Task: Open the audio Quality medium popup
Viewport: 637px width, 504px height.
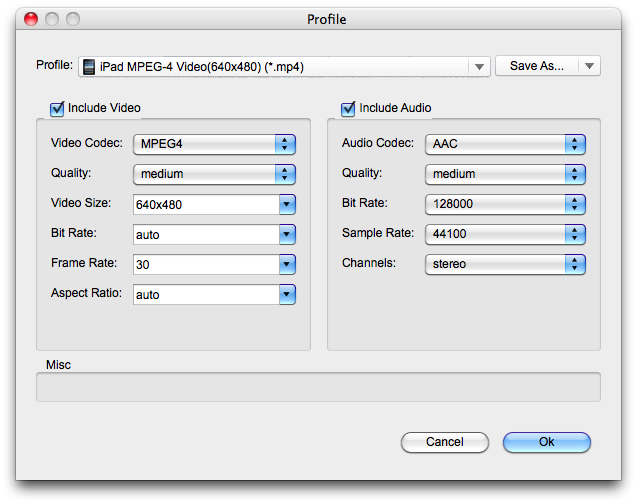Action: tap(505, 174)
